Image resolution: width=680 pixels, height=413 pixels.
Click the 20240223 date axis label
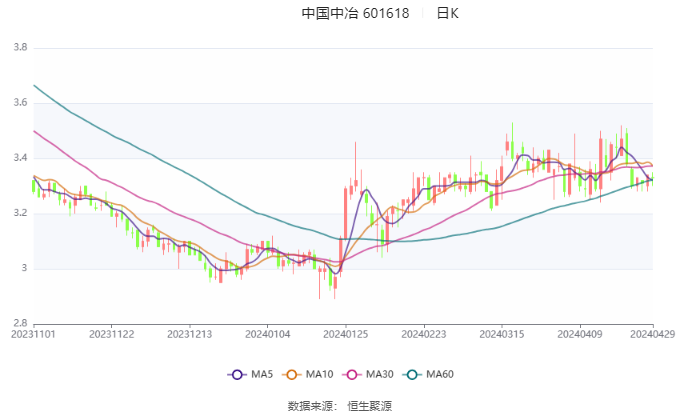click(424, 334)
